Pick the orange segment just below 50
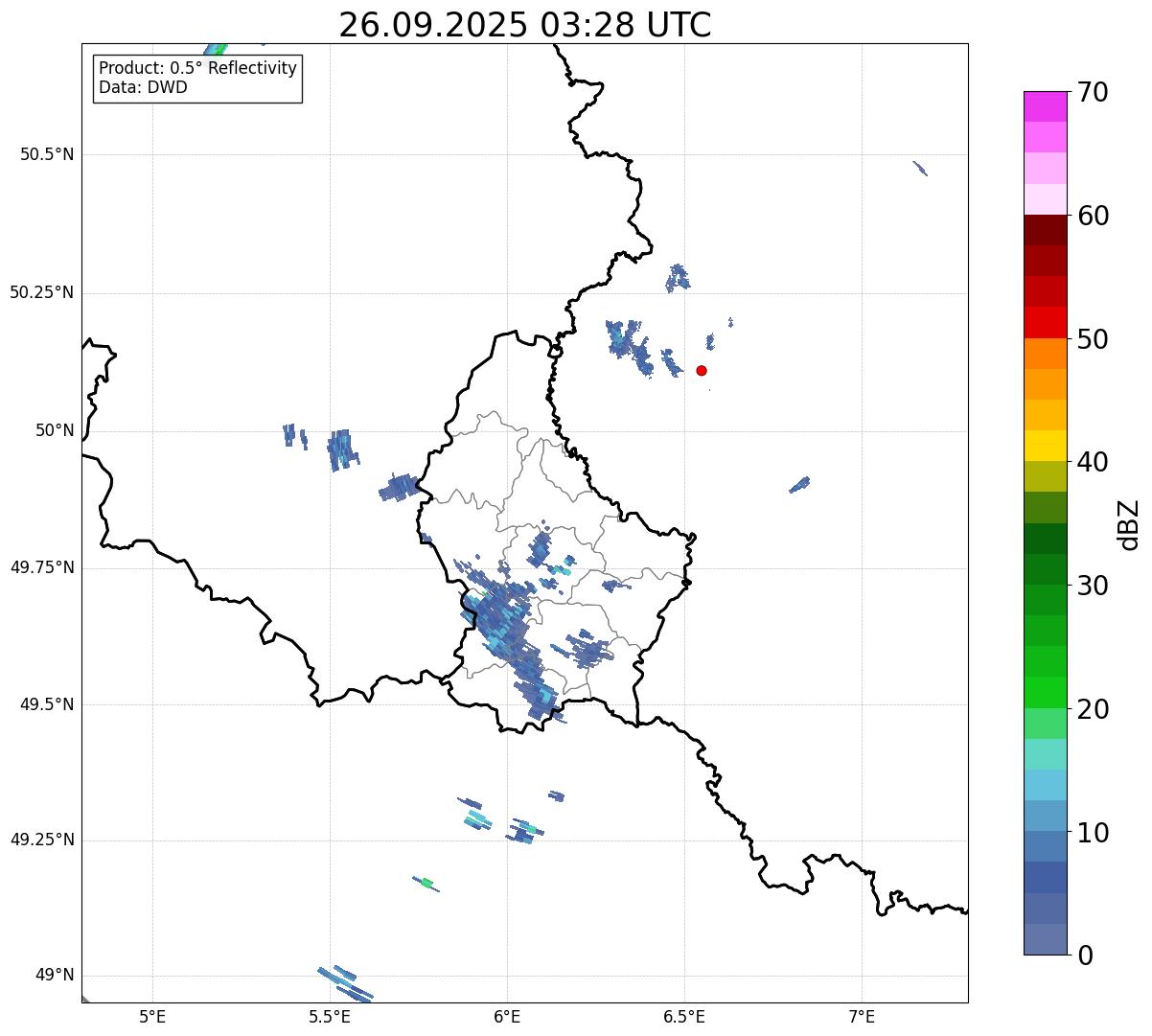This screenshot has width=1152, height=1036. (1045, 354)
